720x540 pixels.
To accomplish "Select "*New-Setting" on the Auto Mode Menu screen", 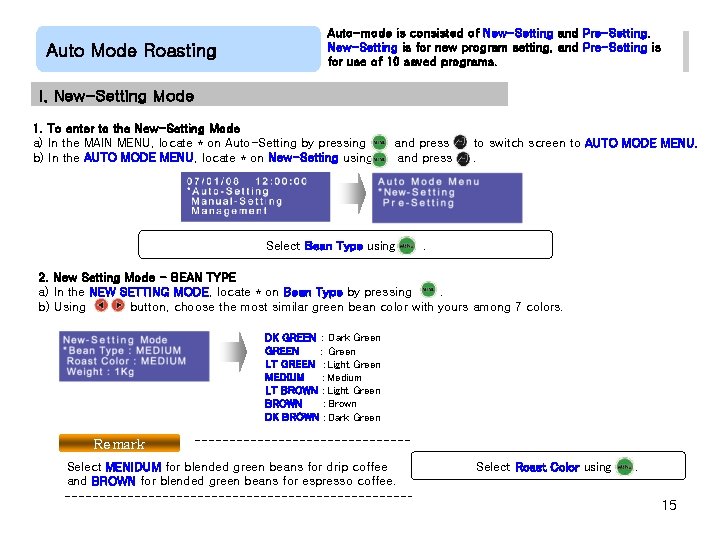I will coord(416,192).
